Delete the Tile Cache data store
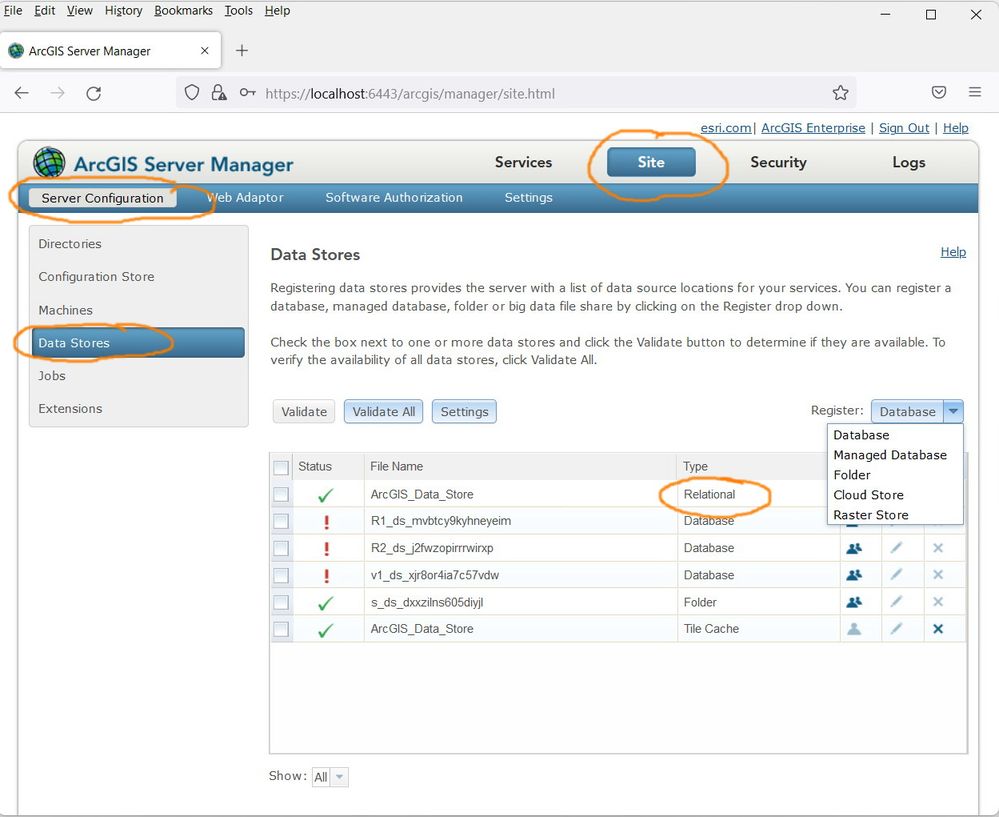 pos(938,629)
